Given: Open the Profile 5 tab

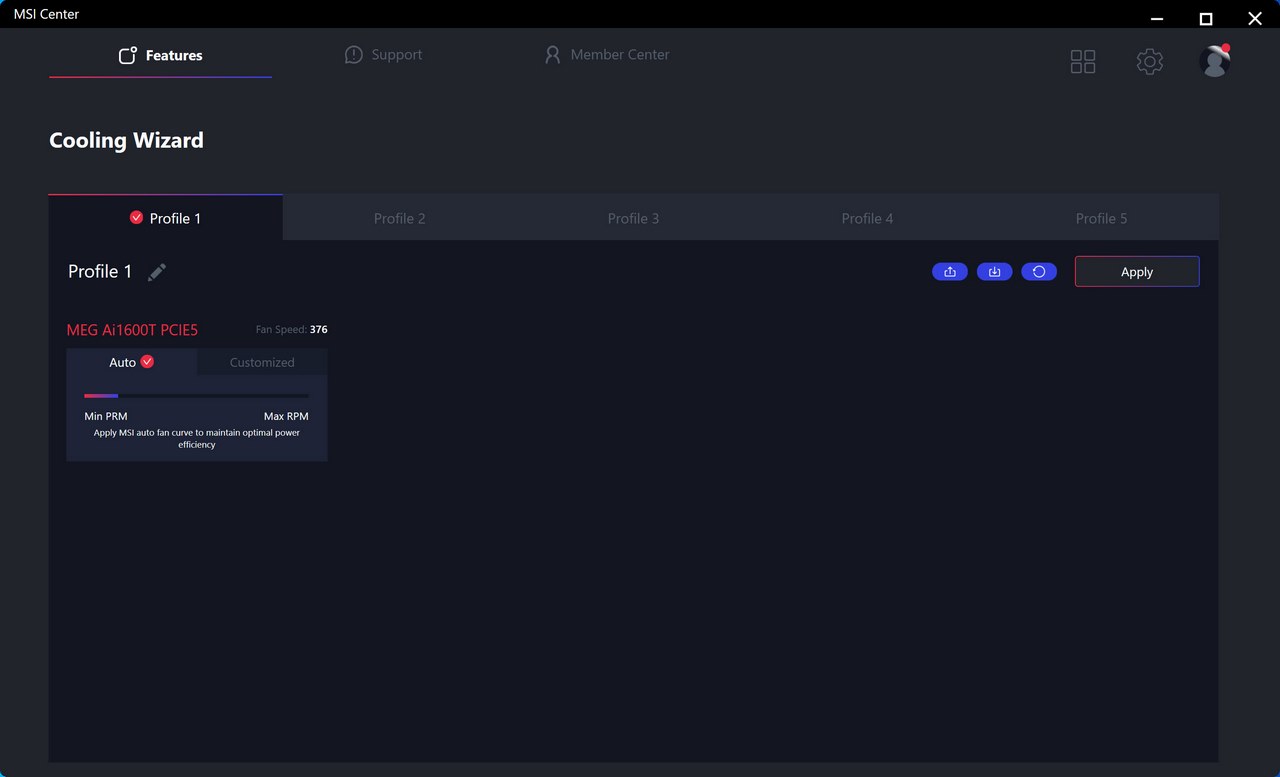Looking at the screenshot, I should coord(1101,218).
